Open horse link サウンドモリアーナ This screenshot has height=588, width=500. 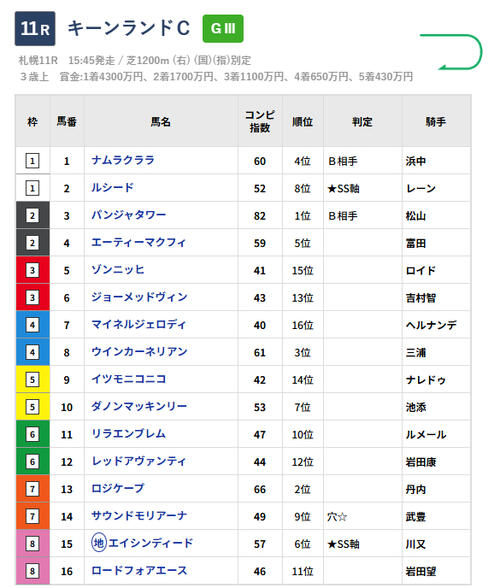pyautogui.click(x=139, y=516)
